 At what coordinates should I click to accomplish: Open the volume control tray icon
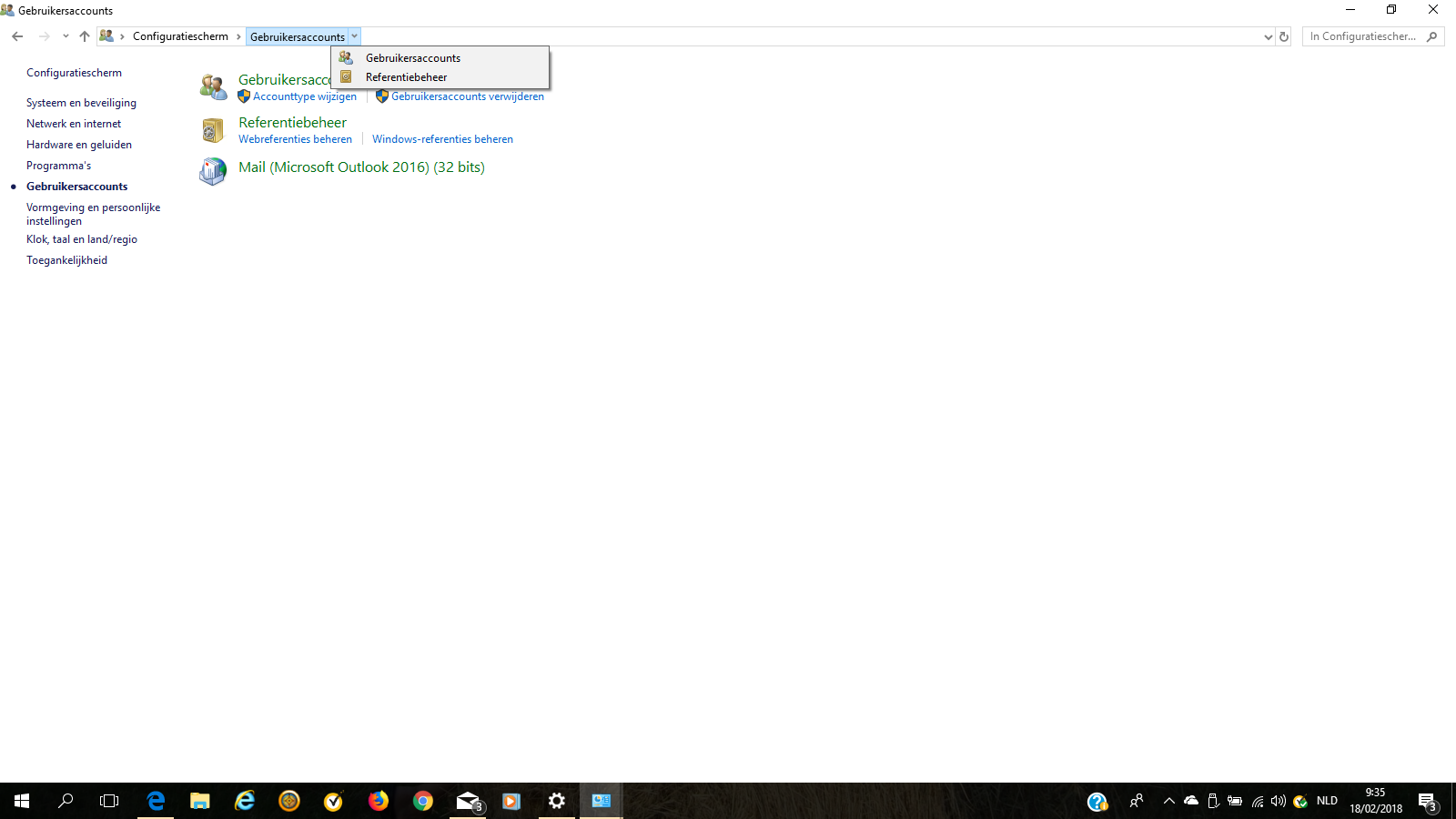(1279, 801)
